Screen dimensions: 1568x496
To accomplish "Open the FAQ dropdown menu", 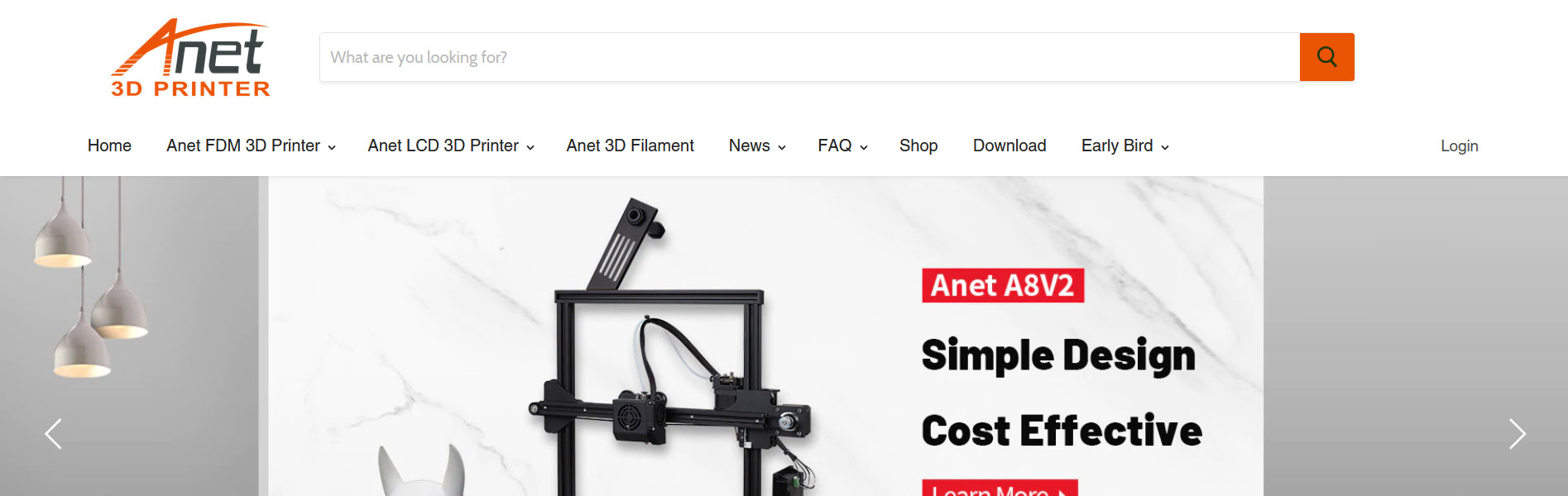I will pyautogui.click(x=842, y=146).
